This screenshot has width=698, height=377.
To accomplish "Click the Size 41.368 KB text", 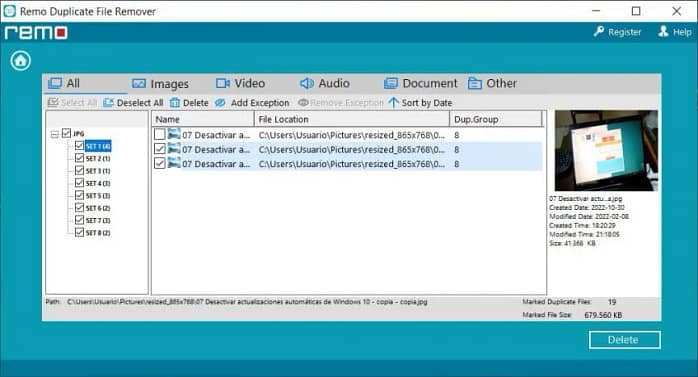I will click(x=572, y=243).
